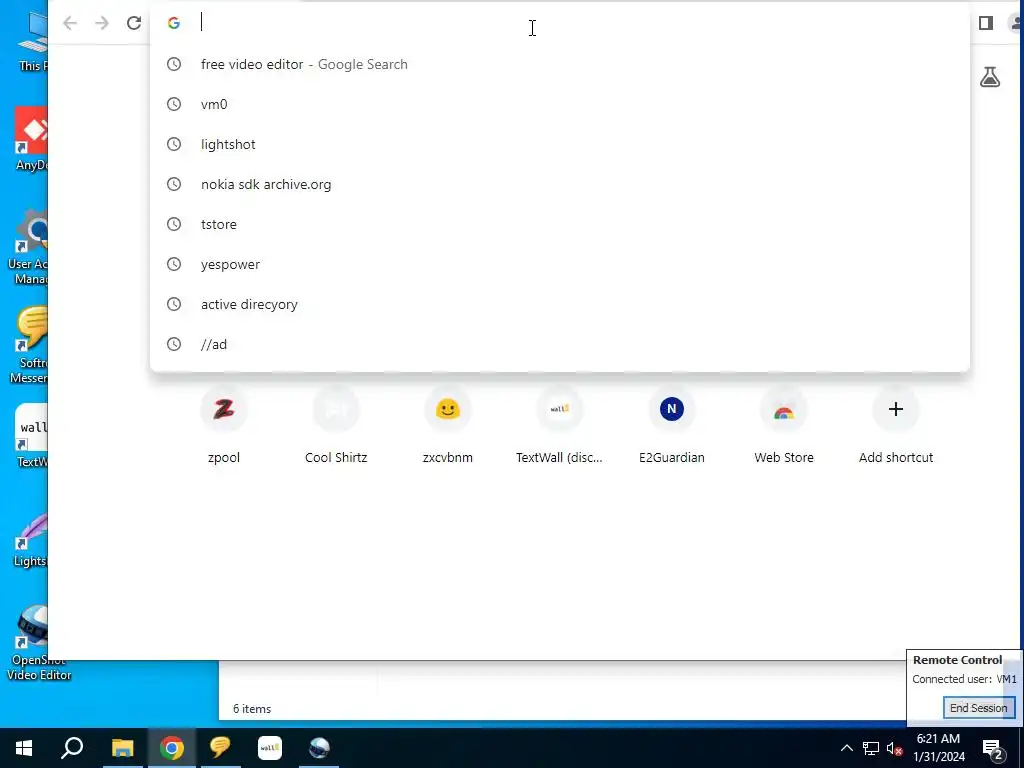Select the User Account Manager desktop icon
The width and height of the screenshot is (1024, 768).
coord(27,248)
